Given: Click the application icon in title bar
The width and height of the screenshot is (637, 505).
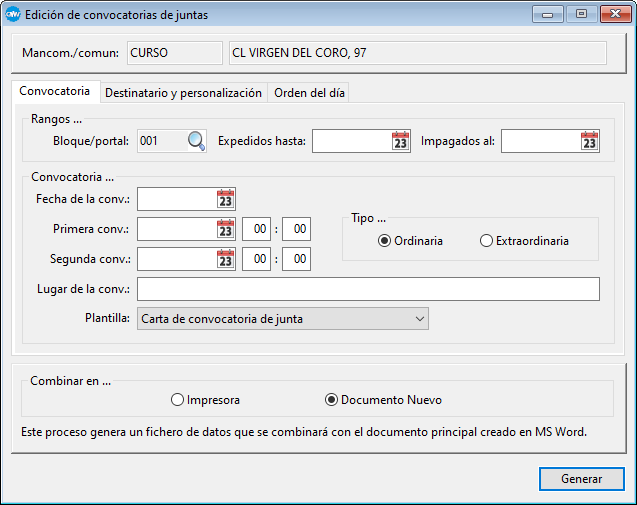Looking at the screenshot, I should pos(13,15).
